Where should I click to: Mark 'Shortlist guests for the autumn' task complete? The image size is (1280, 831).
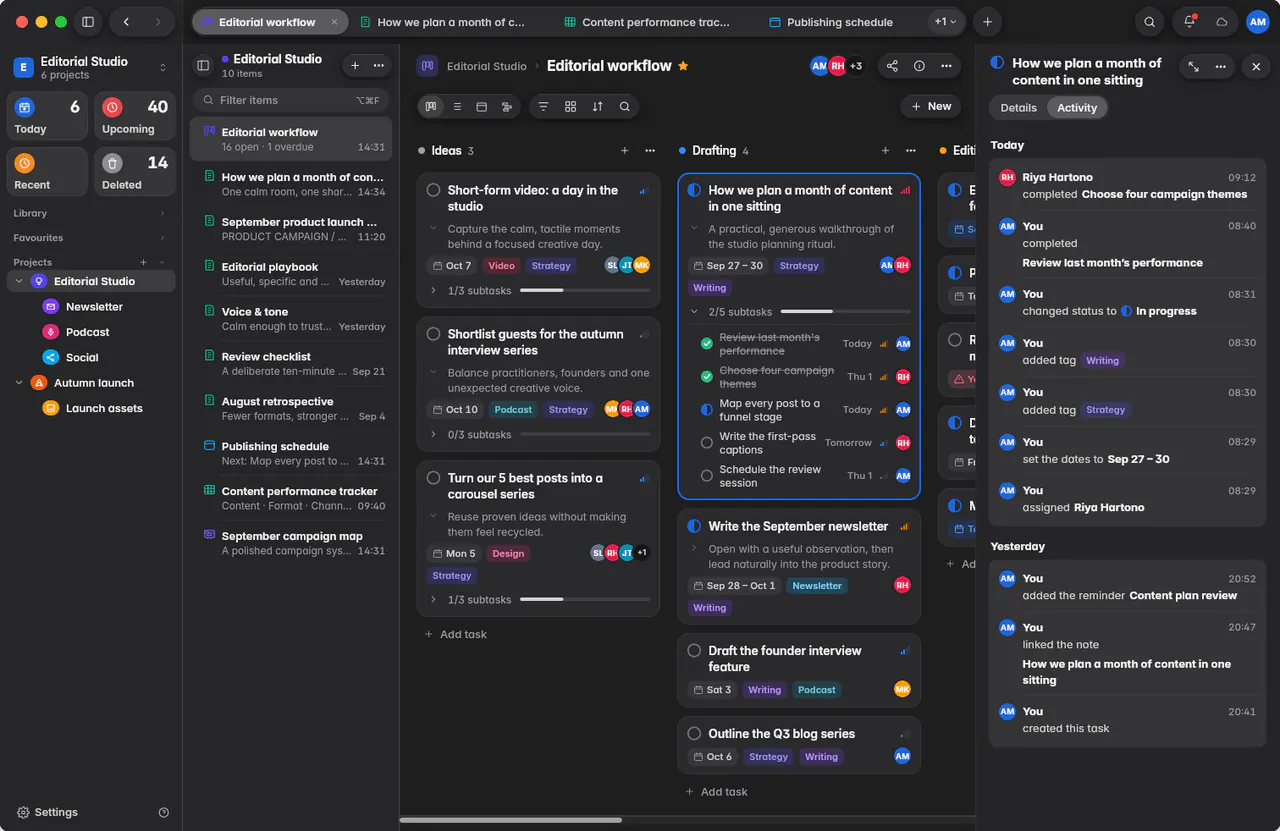click(433, 334)
